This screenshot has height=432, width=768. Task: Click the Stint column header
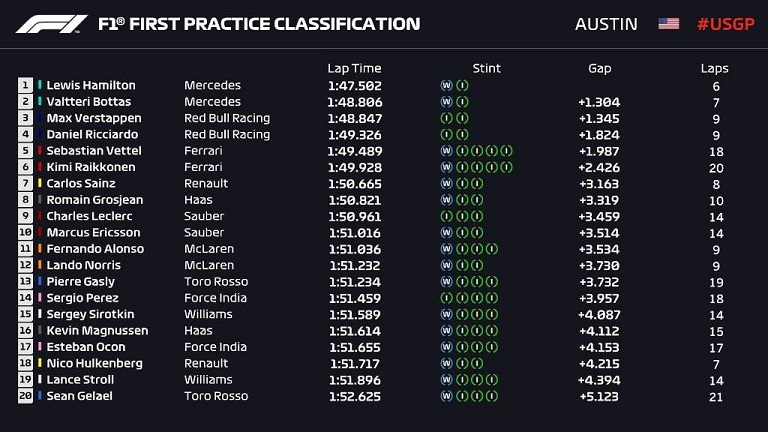coord(486,68)
